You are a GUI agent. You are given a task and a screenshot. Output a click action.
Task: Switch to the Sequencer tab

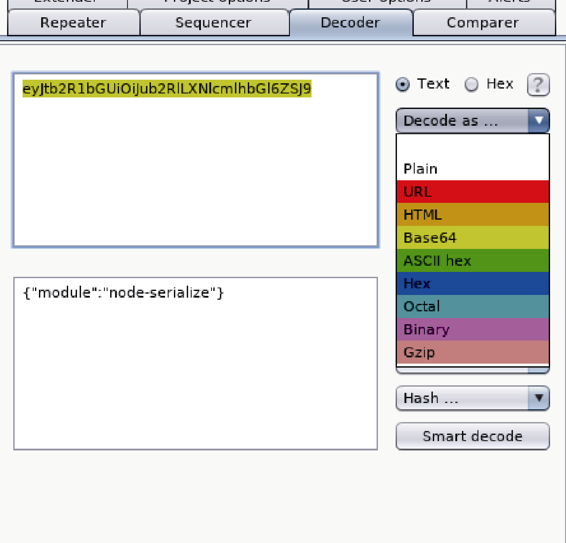point(214,23)
